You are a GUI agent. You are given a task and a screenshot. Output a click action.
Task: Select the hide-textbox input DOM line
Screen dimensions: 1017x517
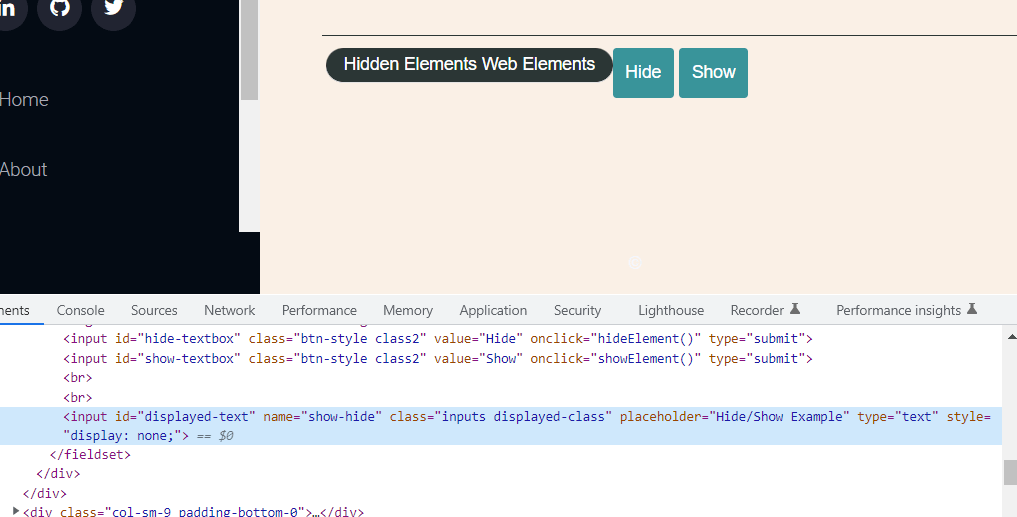[x=437, y=339]
